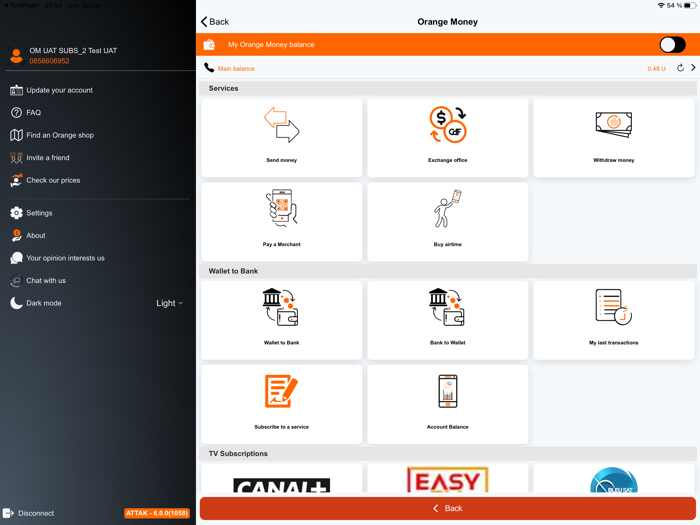The height and width of the screenshot is (525, 700).
Task: Click the phone icon beside Main balance
Action: pos(209,68)
